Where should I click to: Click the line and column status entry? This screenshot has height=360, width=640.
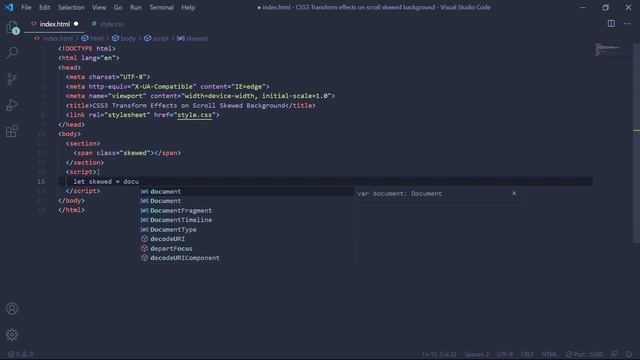click(439, 354)
